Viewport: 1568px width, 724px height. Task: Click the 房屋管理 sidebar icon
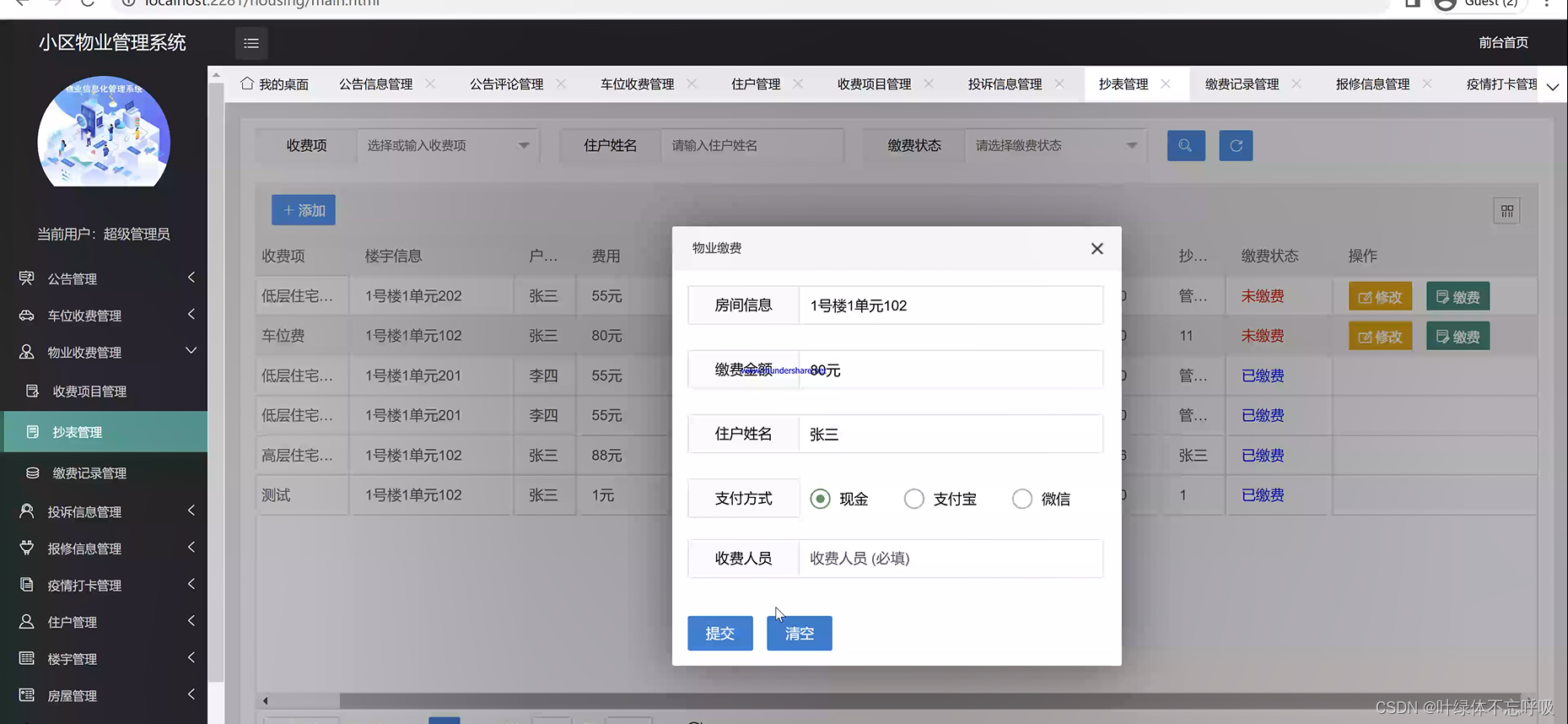coord(27,695)
